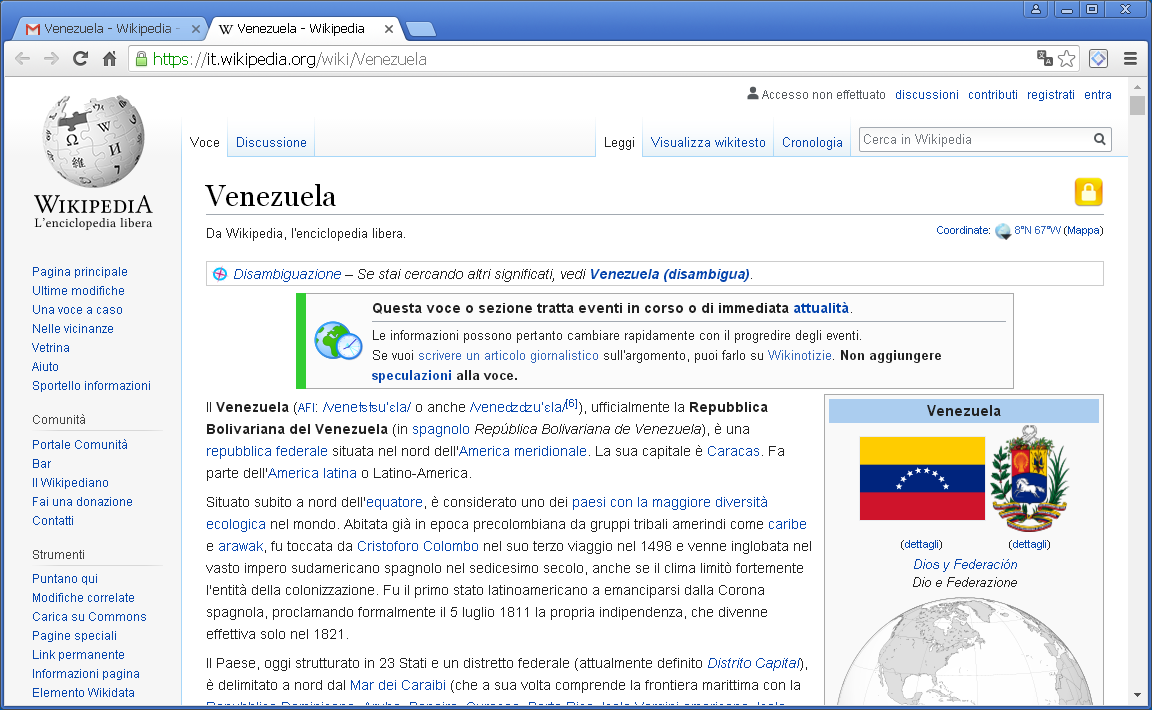Click the globe coordinates icon
Image resolution: width=1152 pixels, height=710 pixels.
click(1003, 231)
